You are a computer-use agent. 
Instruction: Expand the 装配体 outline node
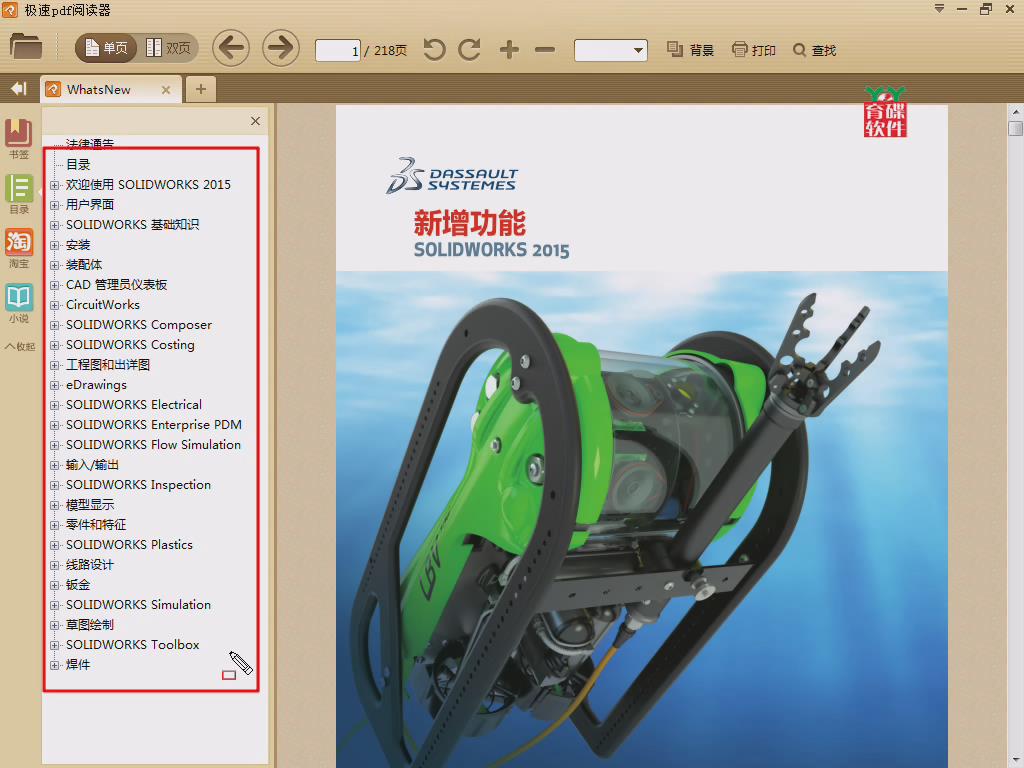coord(55,265)
